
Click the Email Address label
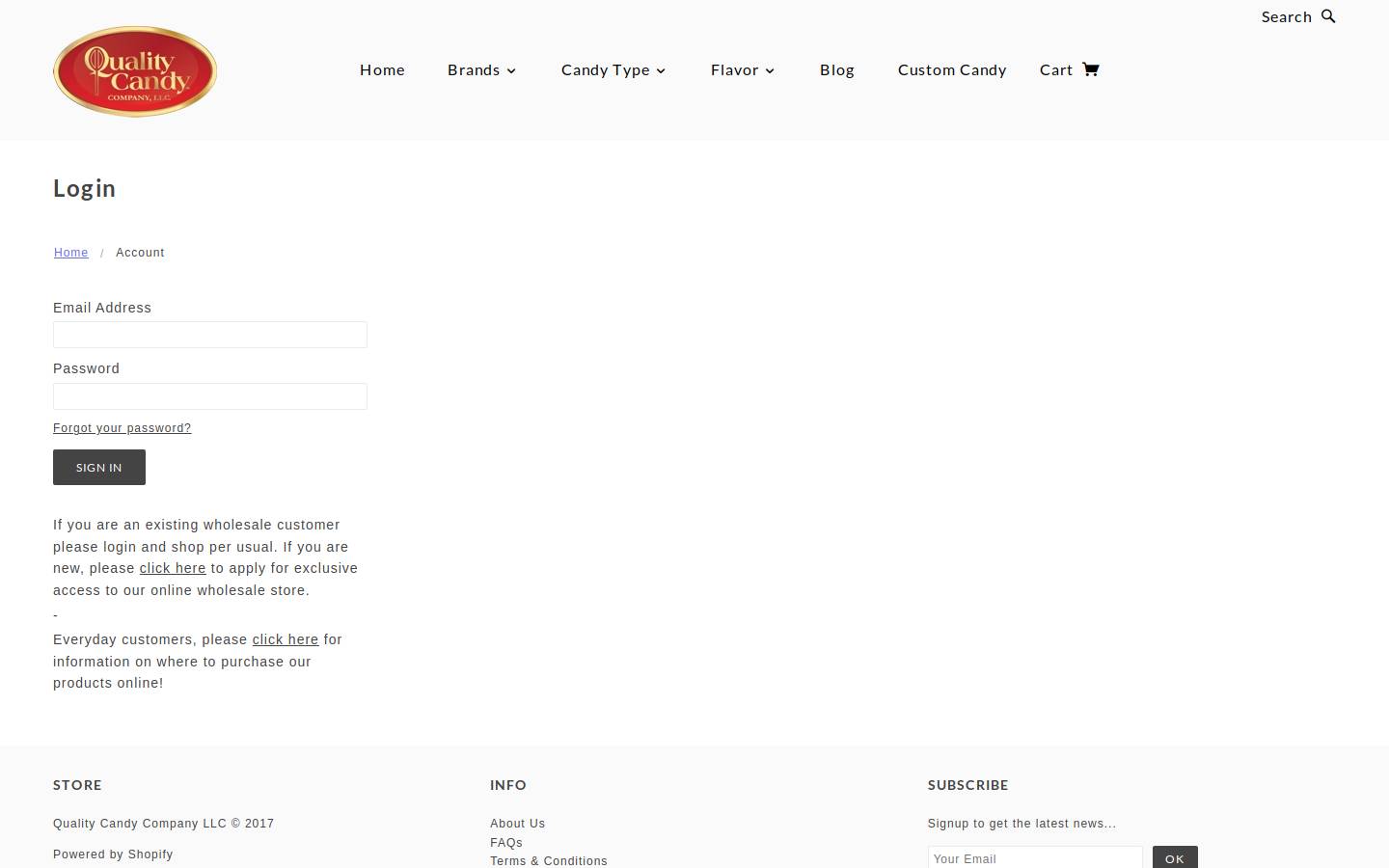[102, 308]
